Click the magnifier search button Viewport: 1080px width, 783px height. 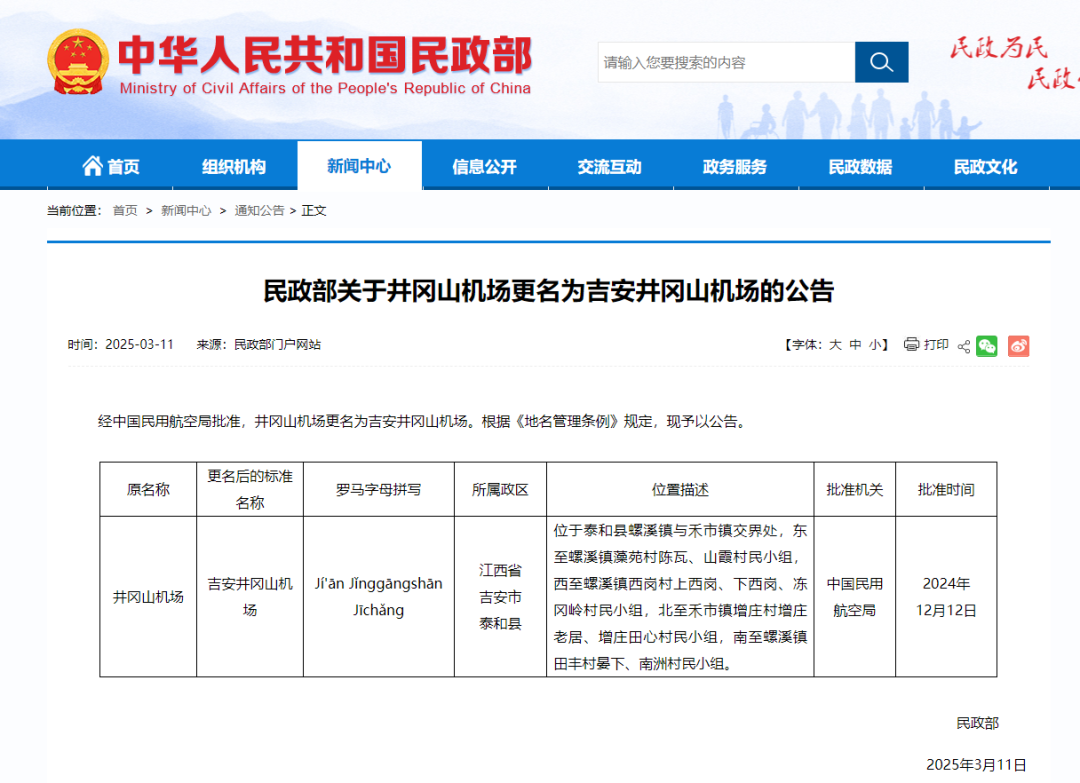(x=881, y=62)
